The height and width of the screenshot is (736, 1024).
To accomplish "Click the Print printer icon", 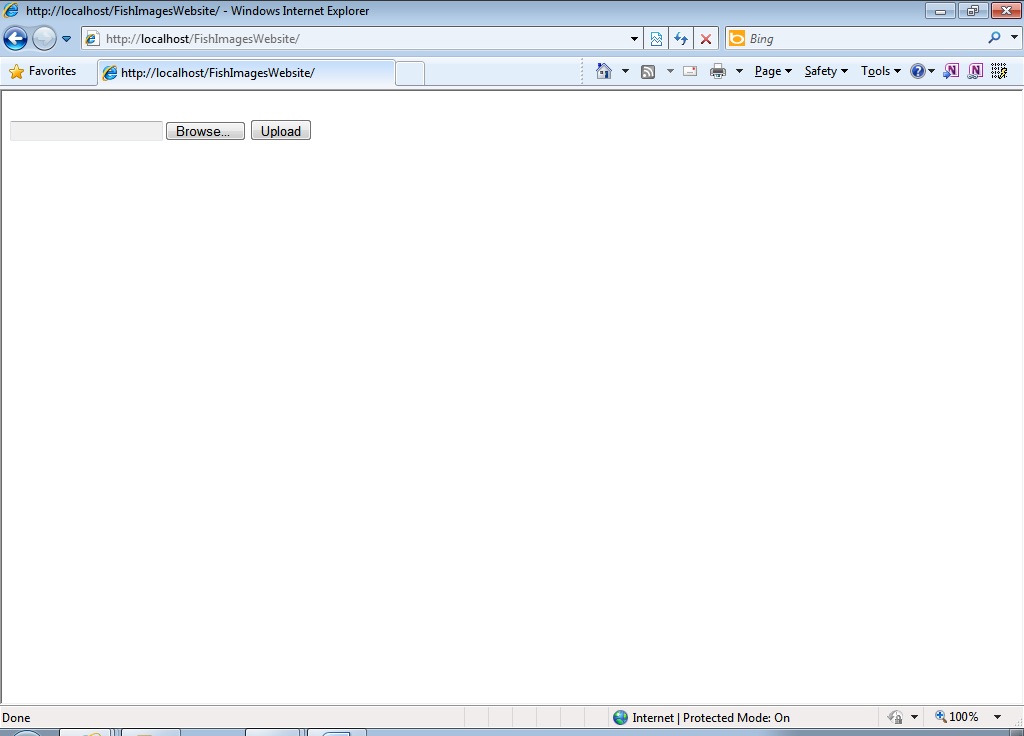I will pyautogui.click(x=718, y=71).
